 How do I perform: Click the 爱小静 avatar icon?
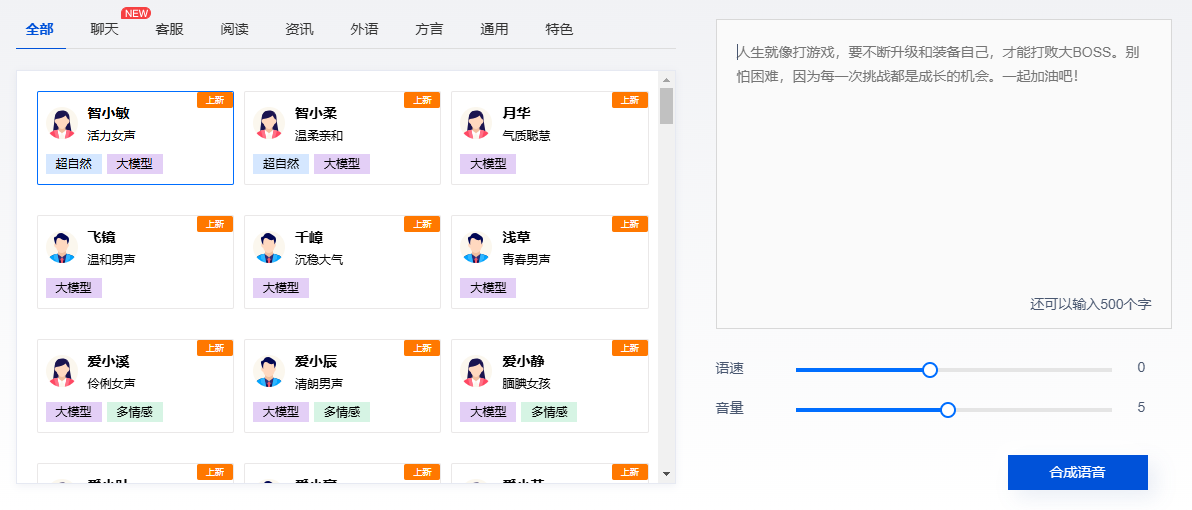[x=477, y=371]
